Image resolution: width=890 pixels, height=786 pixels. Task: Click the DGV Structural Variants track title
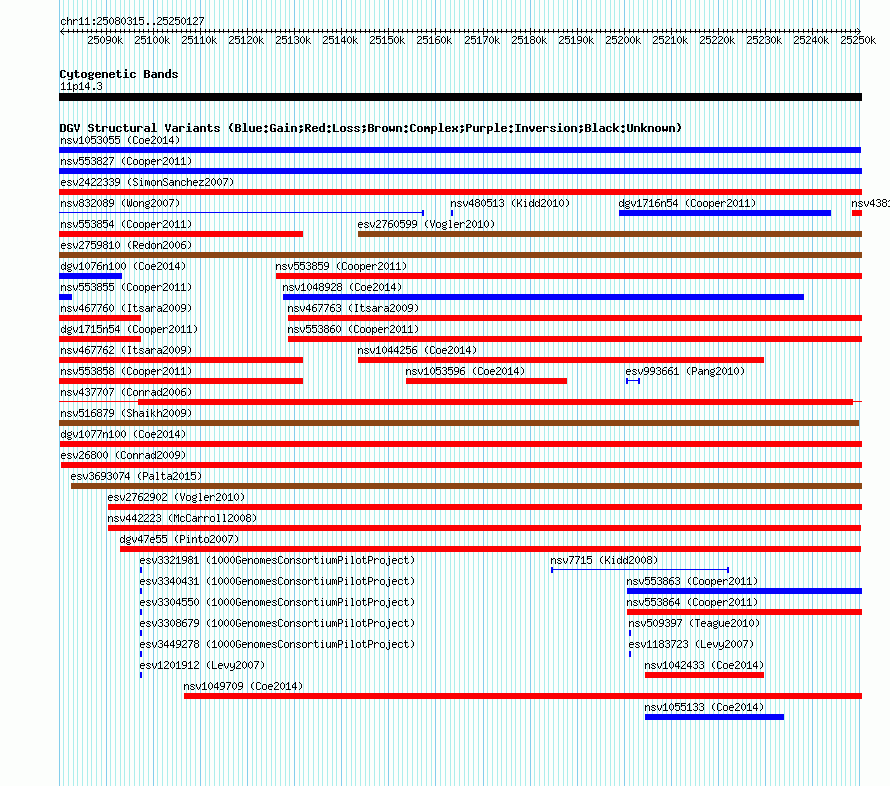[371, 128]
